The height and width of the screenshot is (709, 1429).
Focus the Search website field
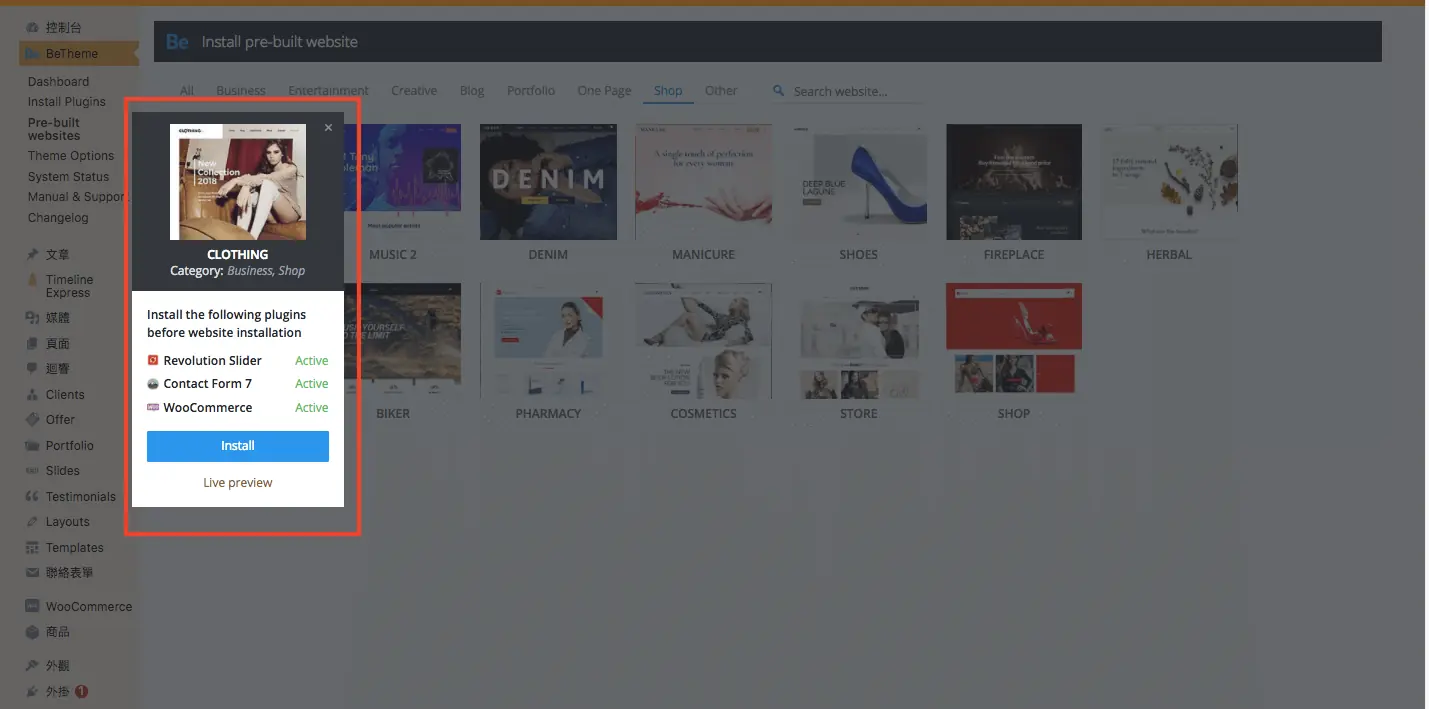pyautogui.click(x=856, y=92)
